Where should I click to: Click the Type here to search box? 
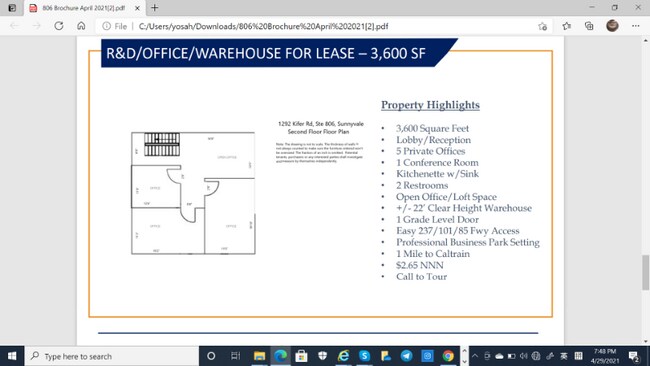tap(112, 356)
